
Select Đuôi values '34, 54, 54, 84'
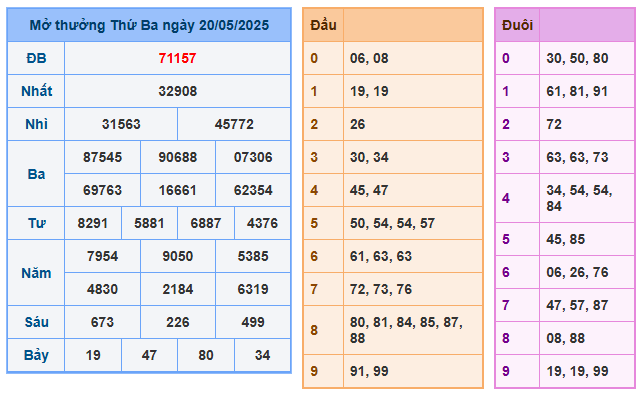coord(579,199)
